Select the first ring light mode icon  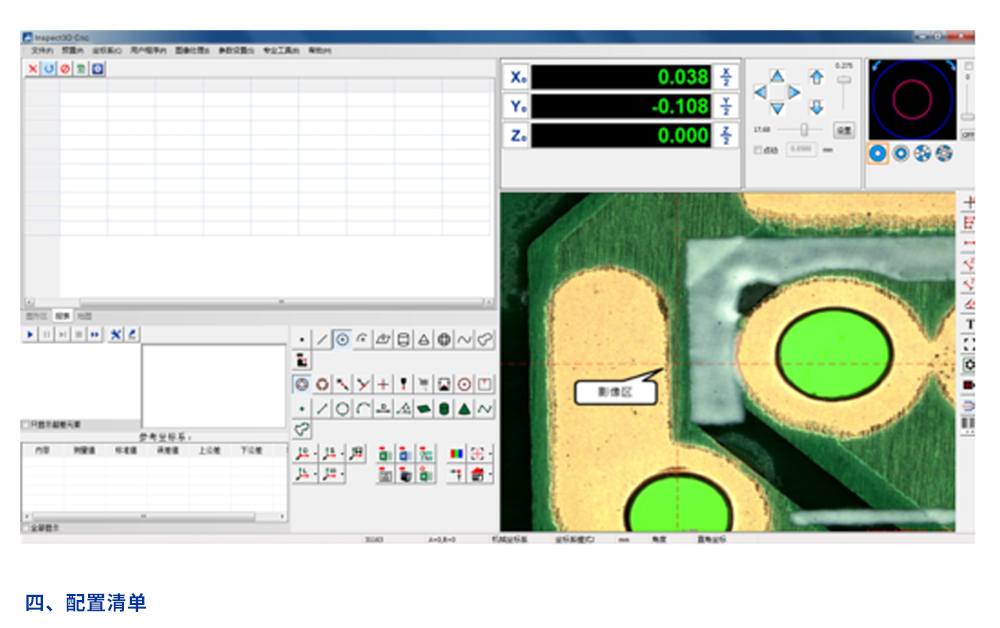tap(878, 153)
